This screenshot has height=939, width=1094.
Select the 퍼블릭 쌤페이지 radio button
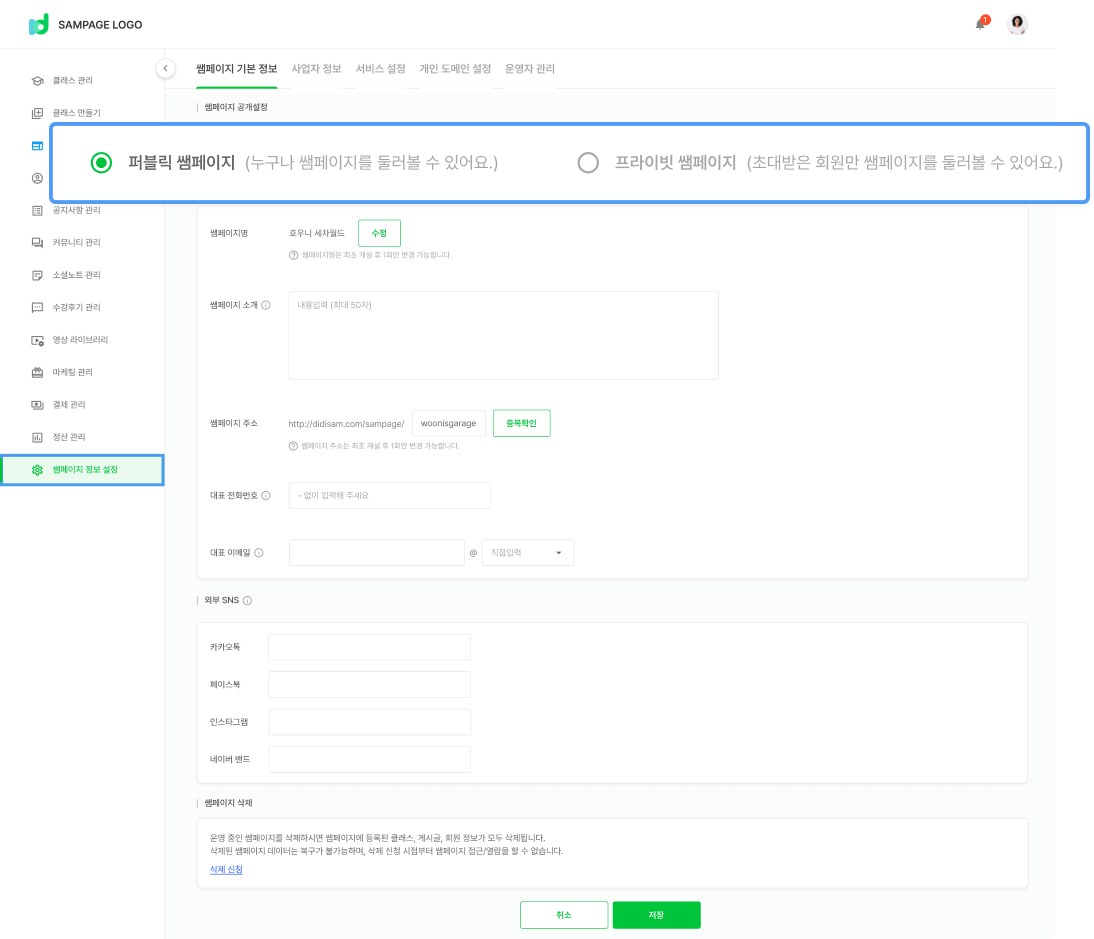pos(101,163)
